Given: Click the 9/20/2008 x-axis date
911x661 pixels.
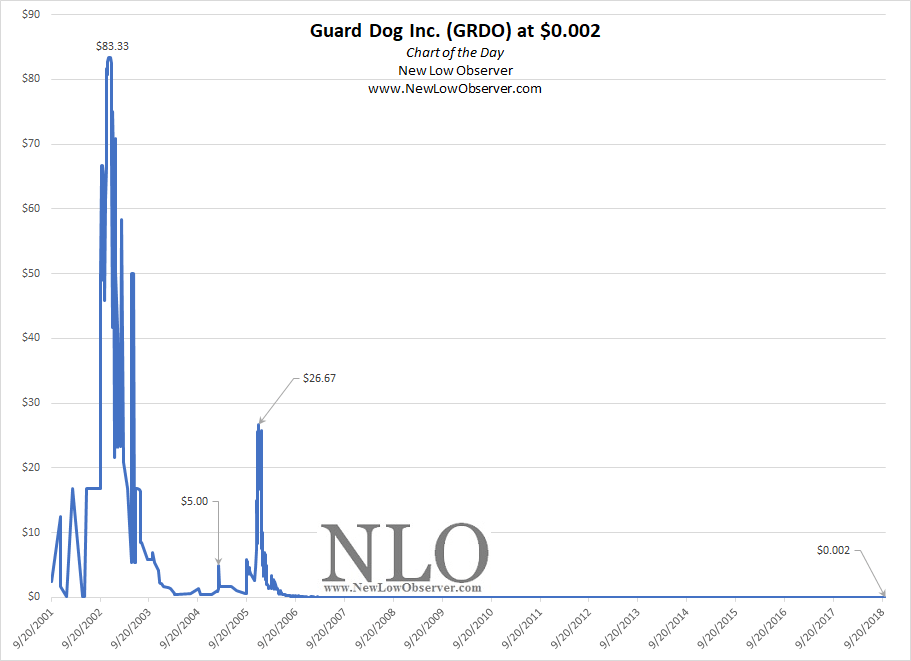Looking at the screenshot, I should coord(375,628).
